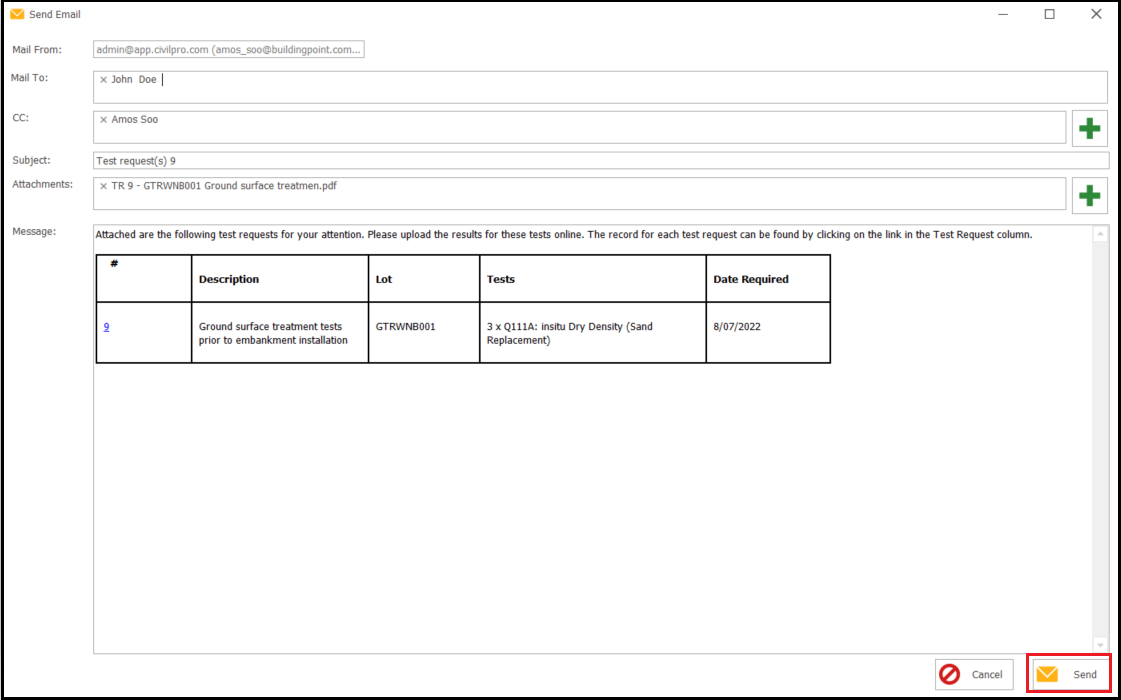The width and height of the screenshot is (1121, 700).
Task: Click the Send button
Action: click(1070, 674)
